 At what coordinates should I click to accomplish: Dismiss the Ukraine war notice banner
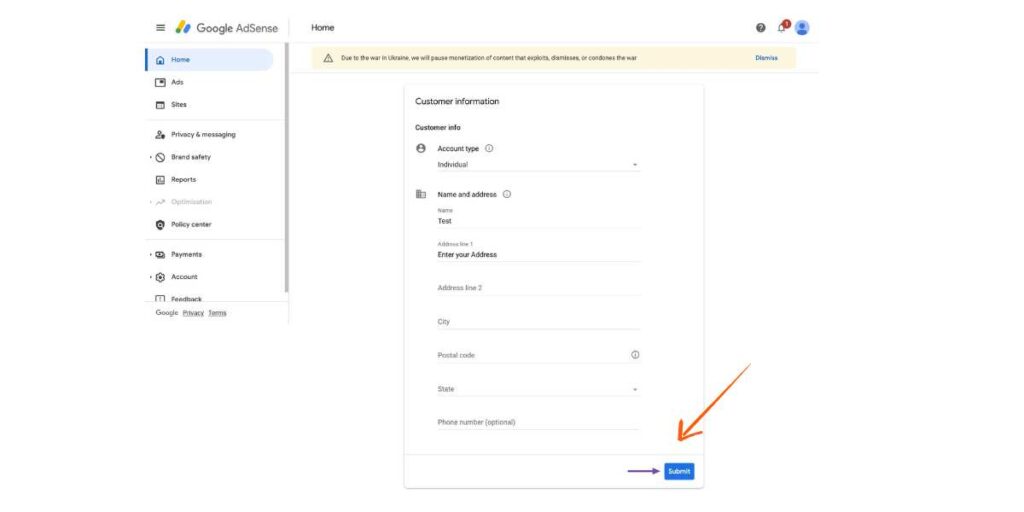766,58
